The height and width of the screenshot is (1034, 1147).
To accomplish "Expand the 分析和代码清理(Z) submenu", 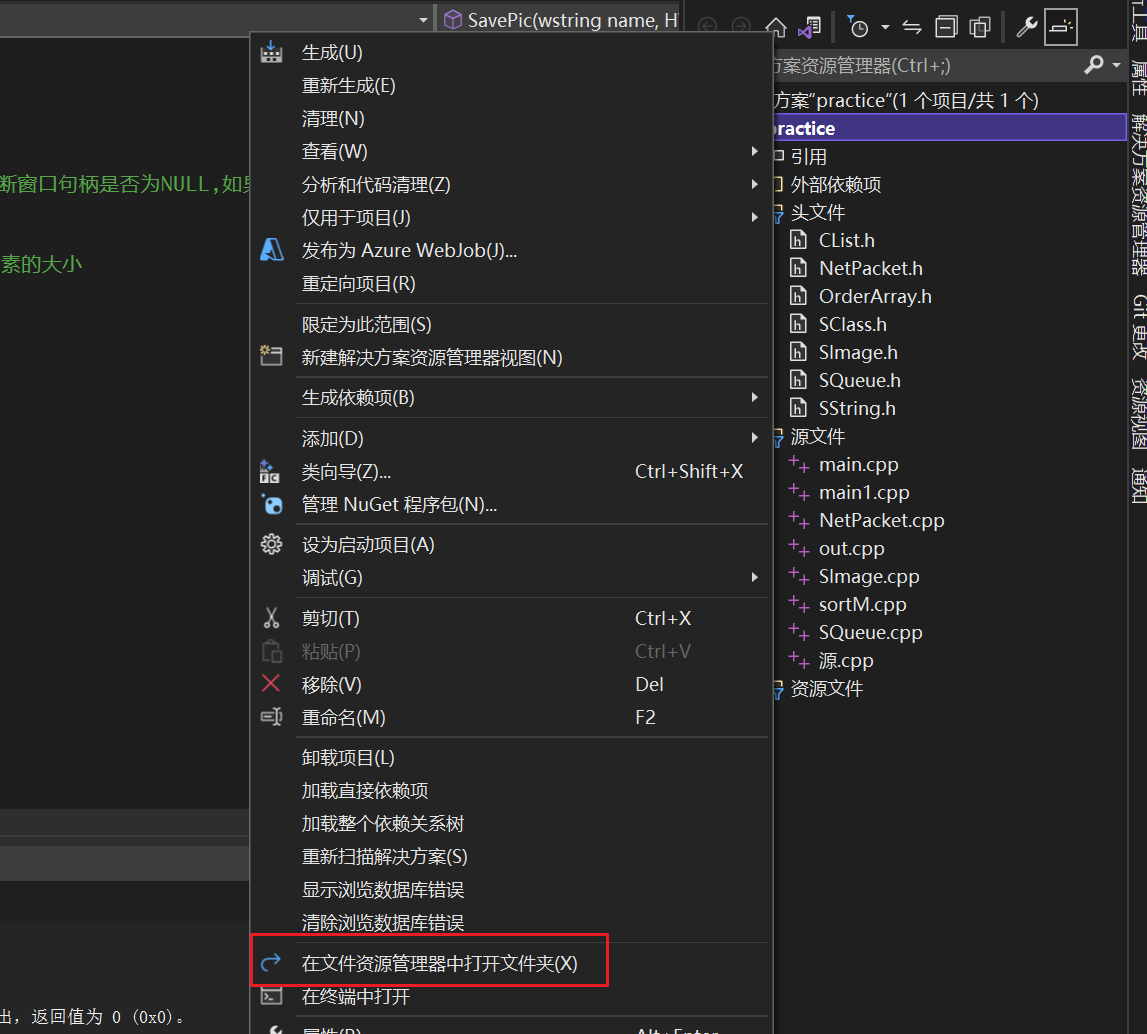I will pos(754,184).
